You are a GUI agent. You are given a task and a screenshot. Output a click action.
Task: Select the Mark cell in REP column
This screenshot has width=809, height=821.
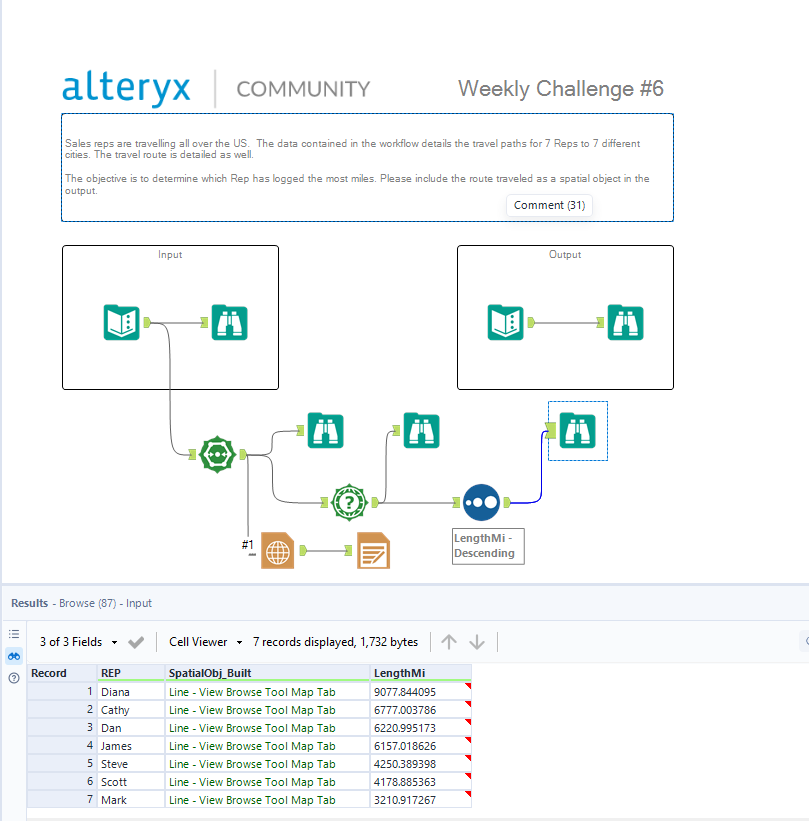131,800
